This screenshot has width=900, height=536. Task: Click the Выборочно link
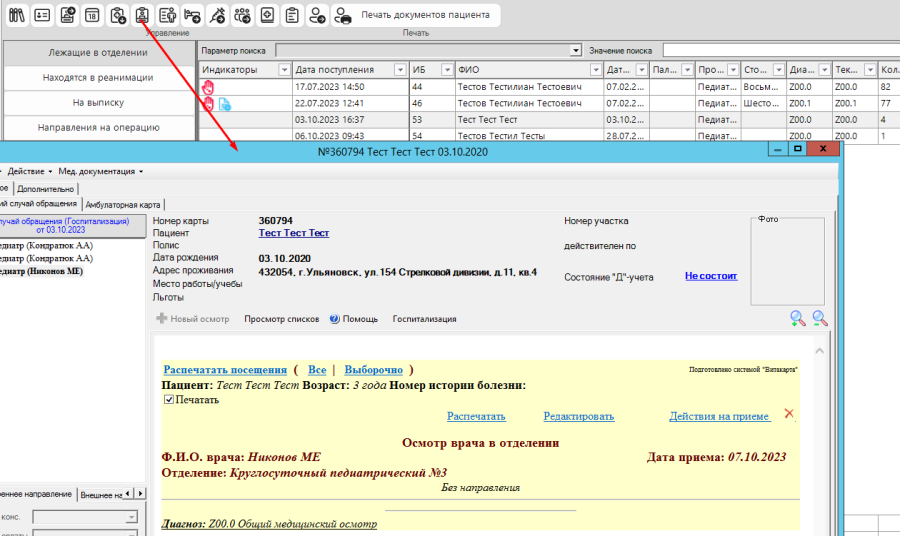point(373,370)
